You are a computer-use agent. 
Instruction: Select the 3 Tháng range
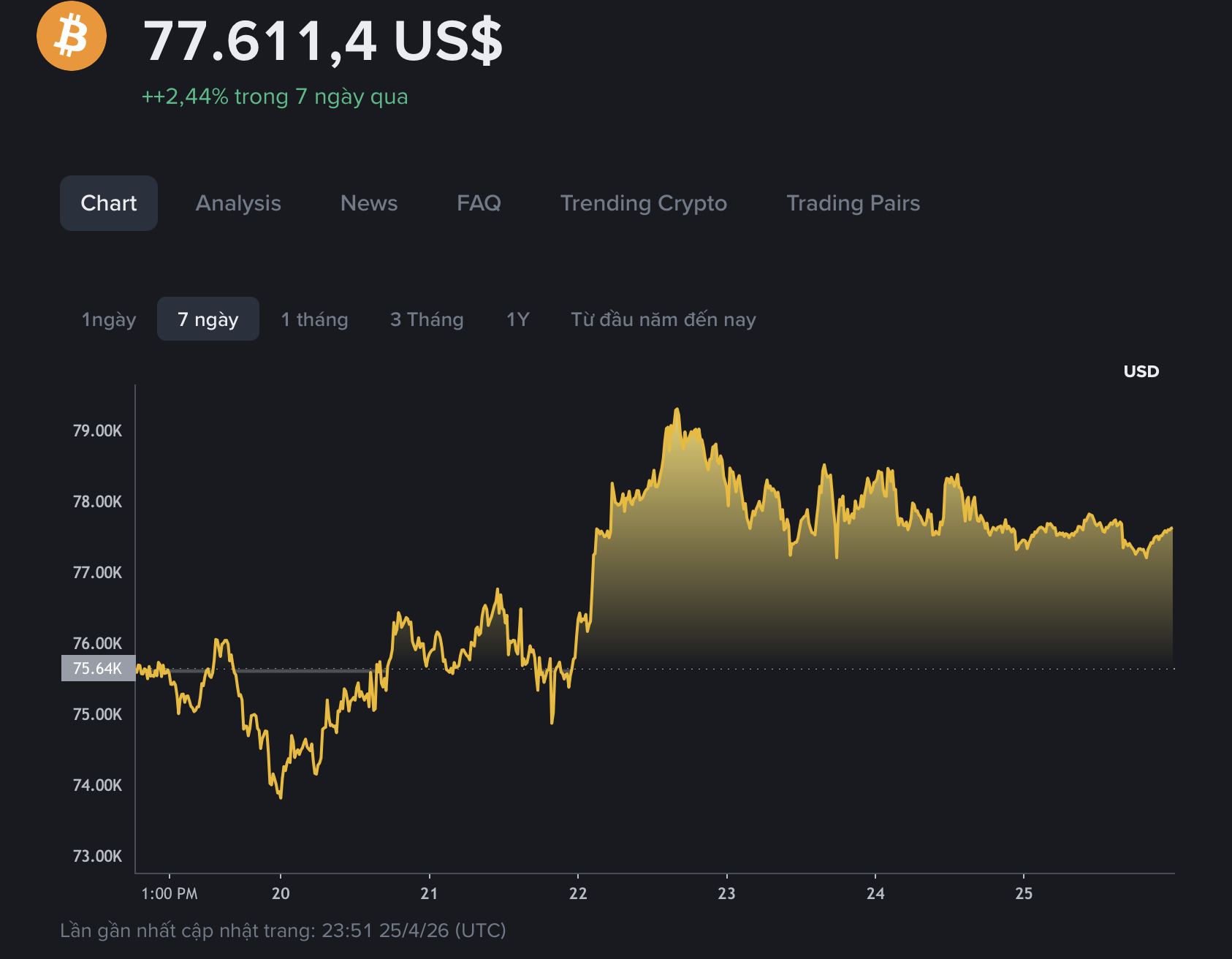427,319
